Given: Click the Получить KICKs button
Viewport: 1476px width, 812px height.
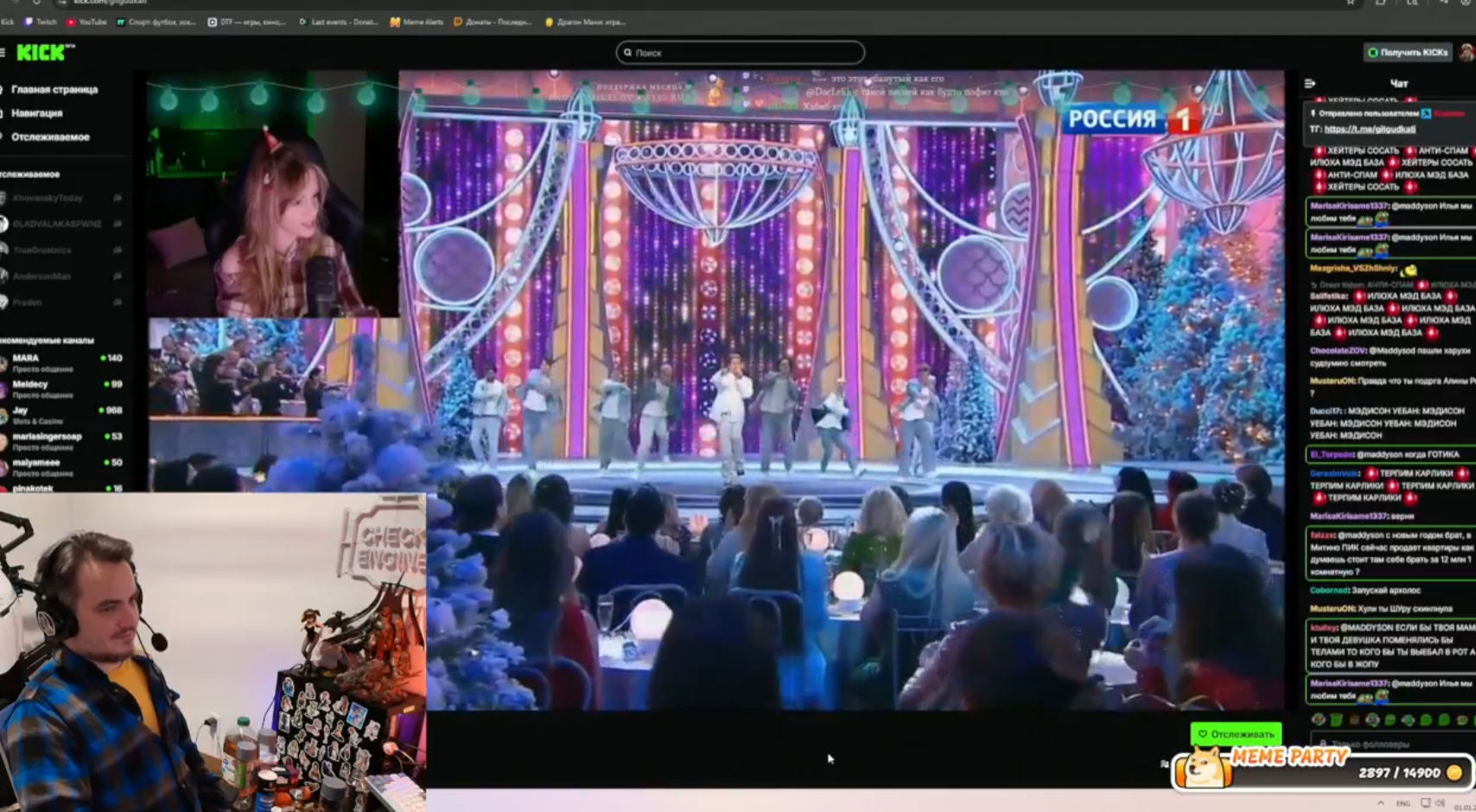Looking at the screenshot, I should coord(1407,53).
